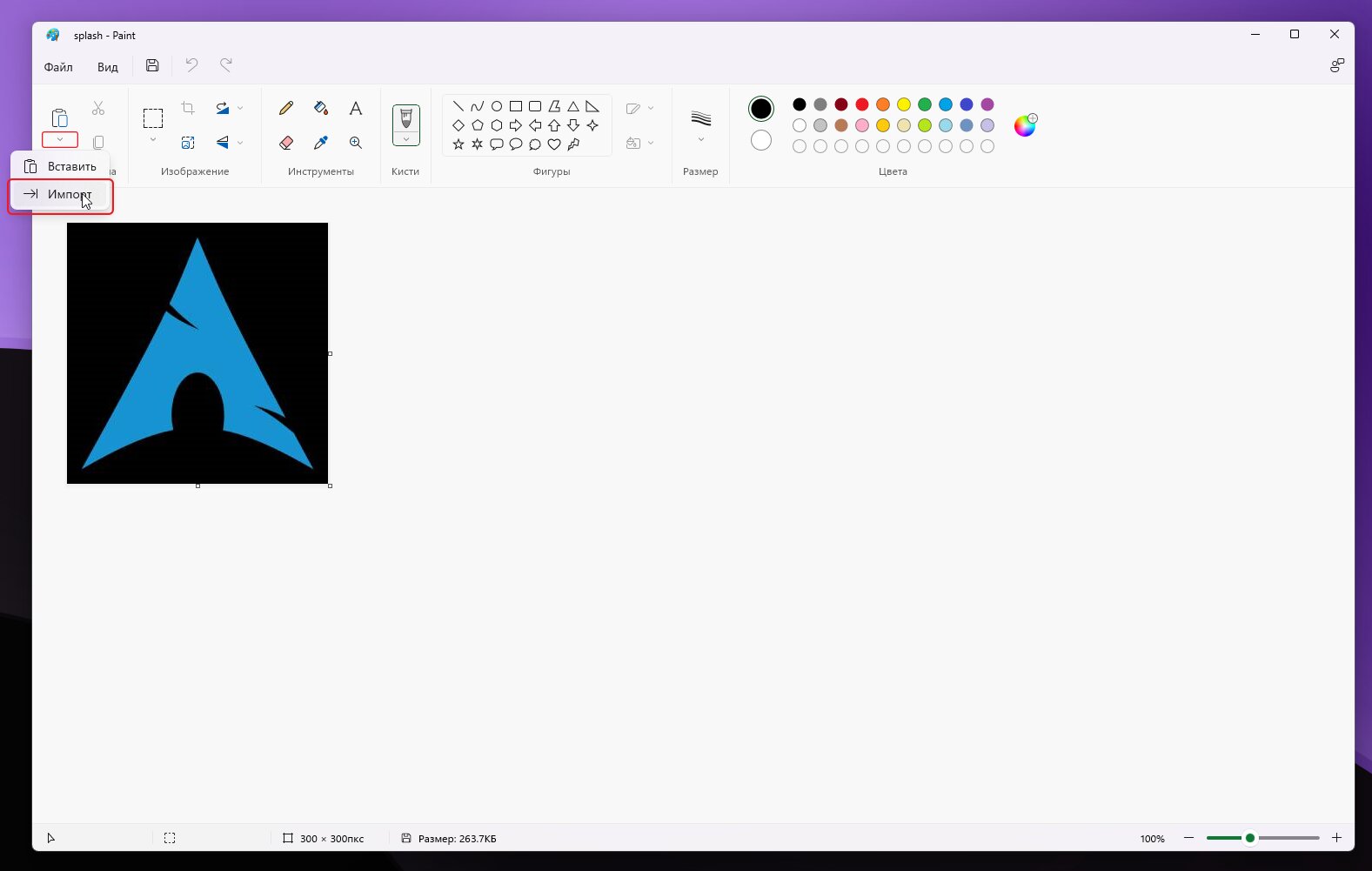1372x871 pixels.
Task: Click the zoom in plus button
Action: point(1336,838)
